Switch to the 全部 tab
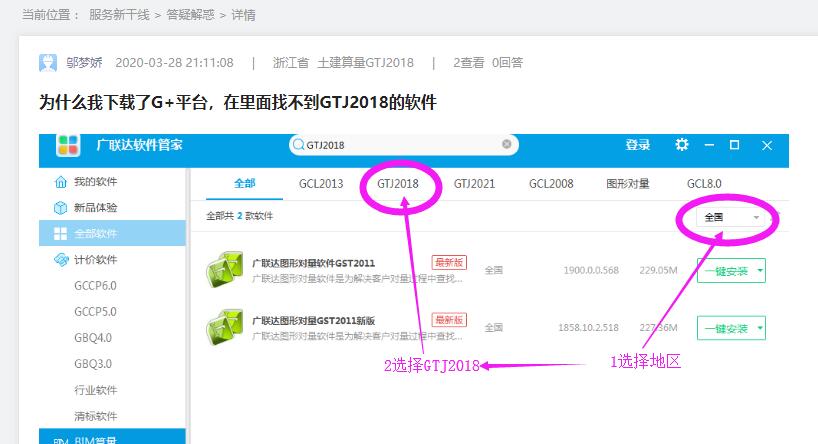This screenshot has height=444, width=818. point(245,184)
